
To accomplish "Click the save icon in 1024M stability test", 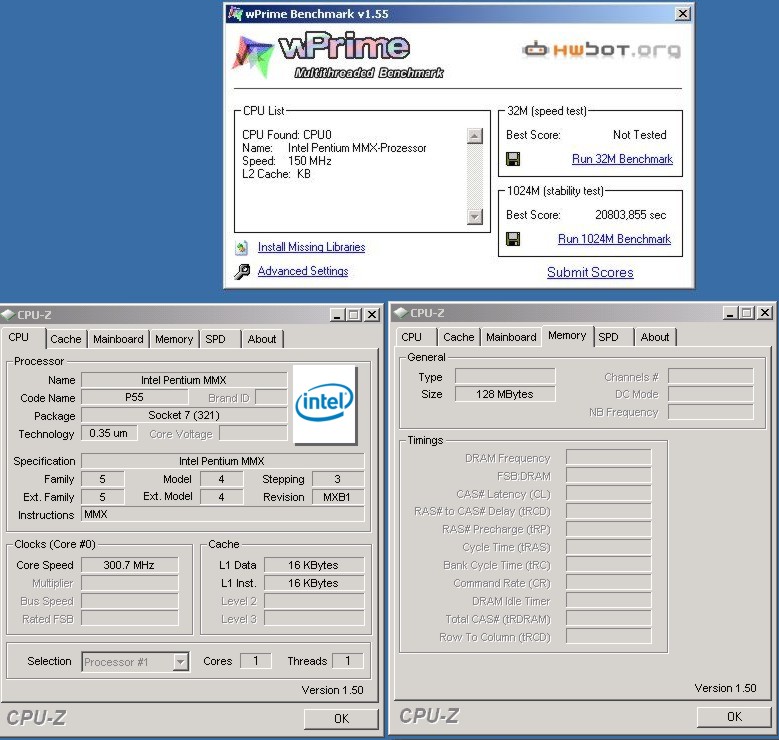I will [x=513, y=239].
